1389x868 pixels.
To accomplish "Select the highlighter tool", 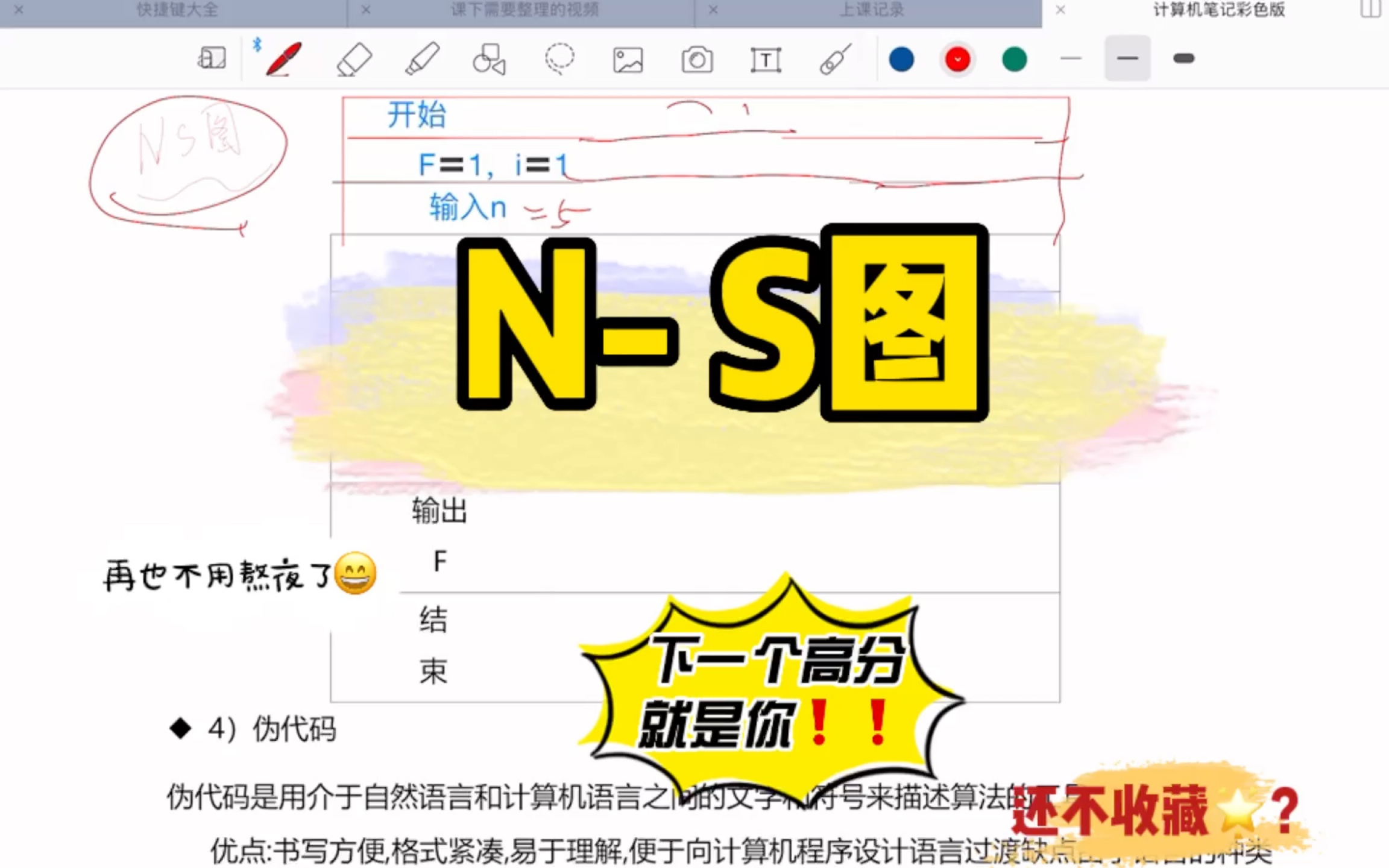I will pyautogui.click(x=422, y=59).
